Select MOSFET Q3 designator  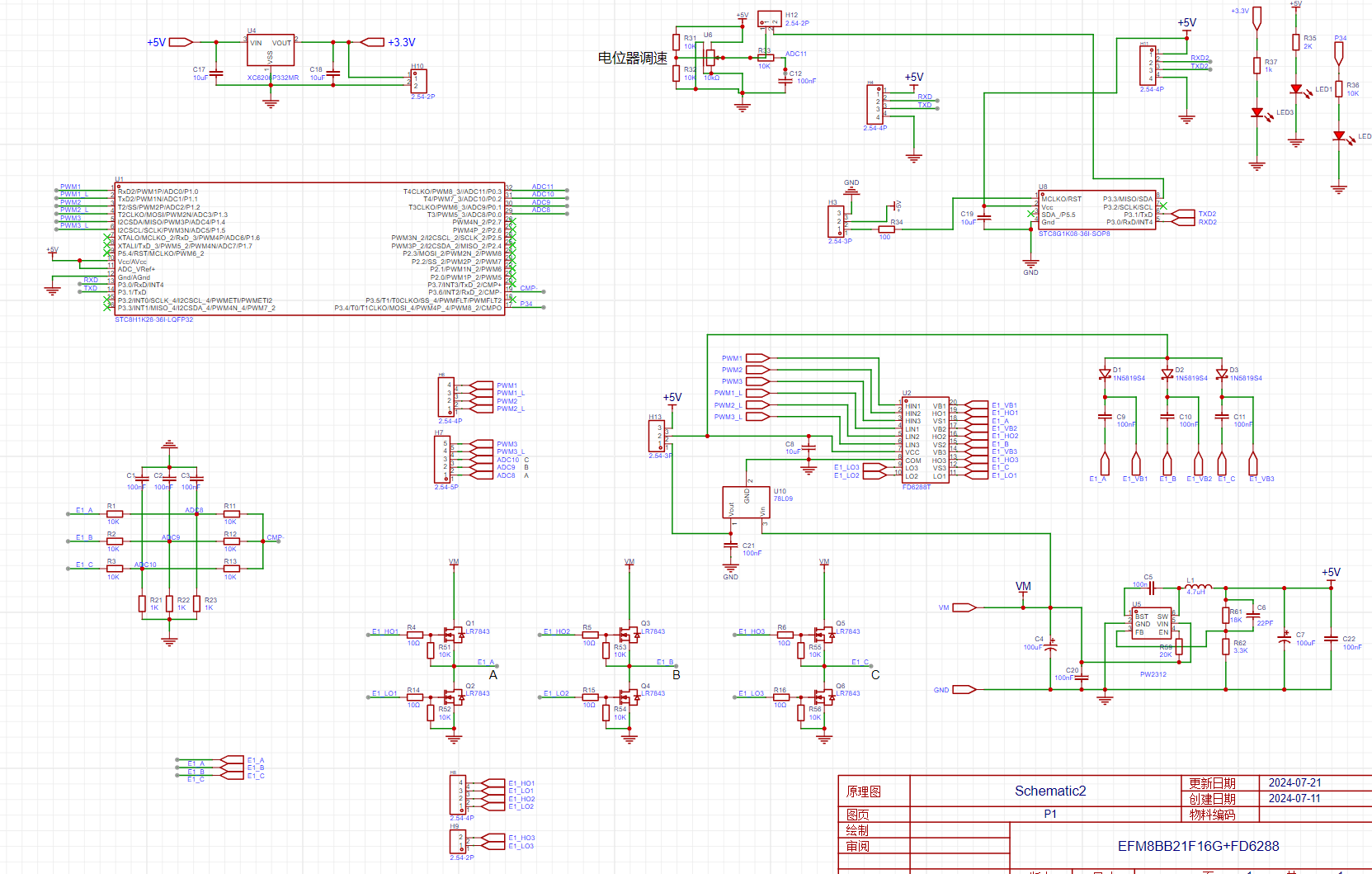[645, 624]
